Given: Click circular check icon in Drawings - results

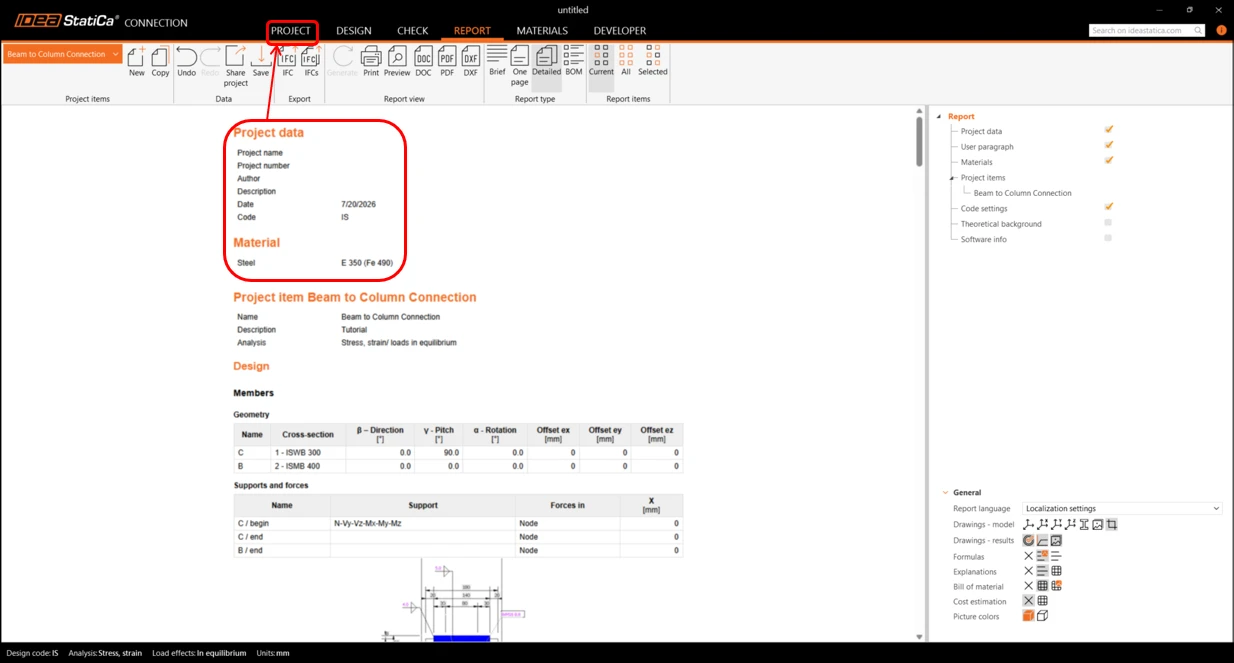Looking at the screenshot, I should point(1028,541).
